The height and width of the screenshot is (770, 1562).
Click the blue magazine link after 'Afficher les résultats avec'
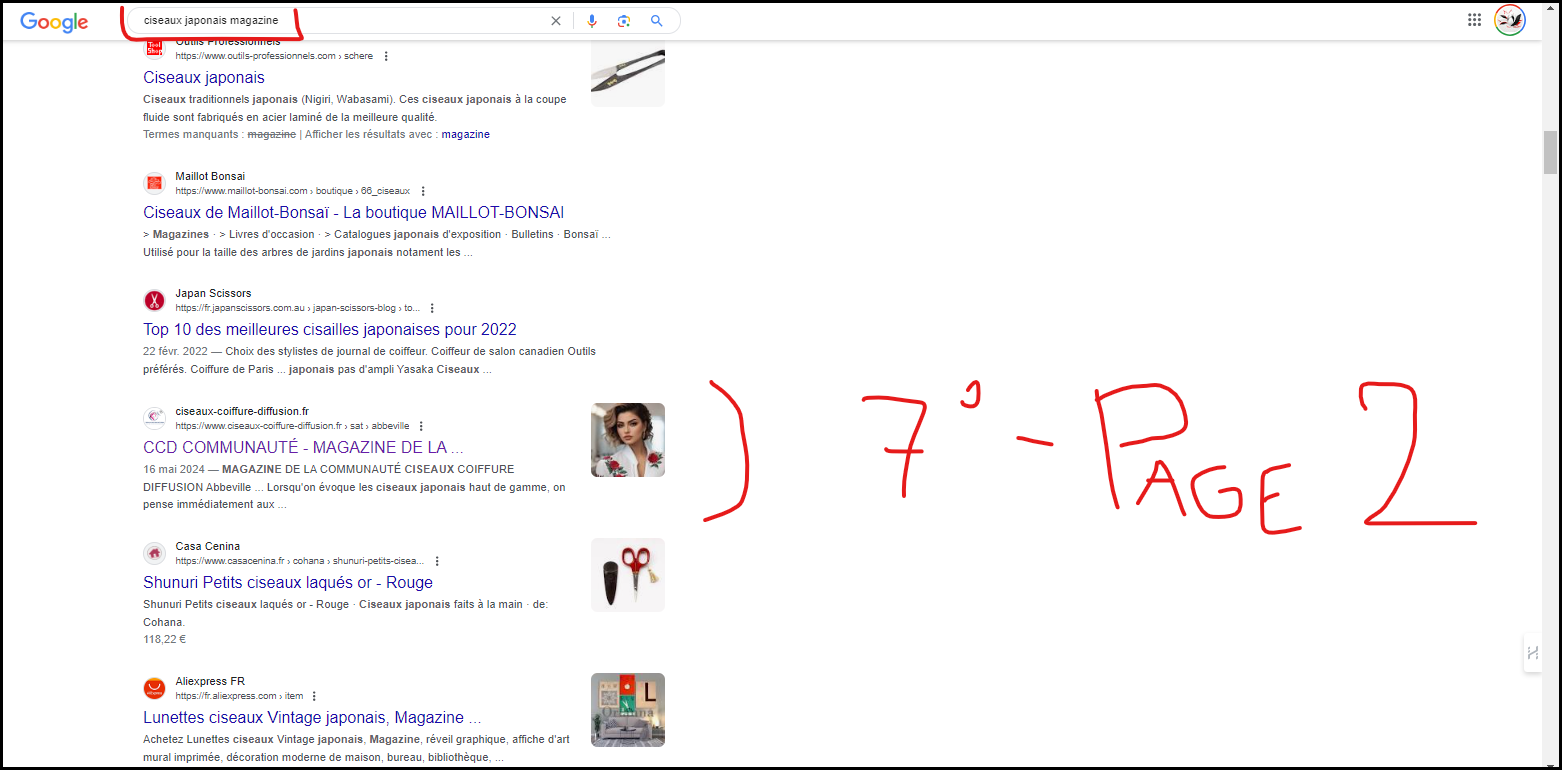click(466, 134)
